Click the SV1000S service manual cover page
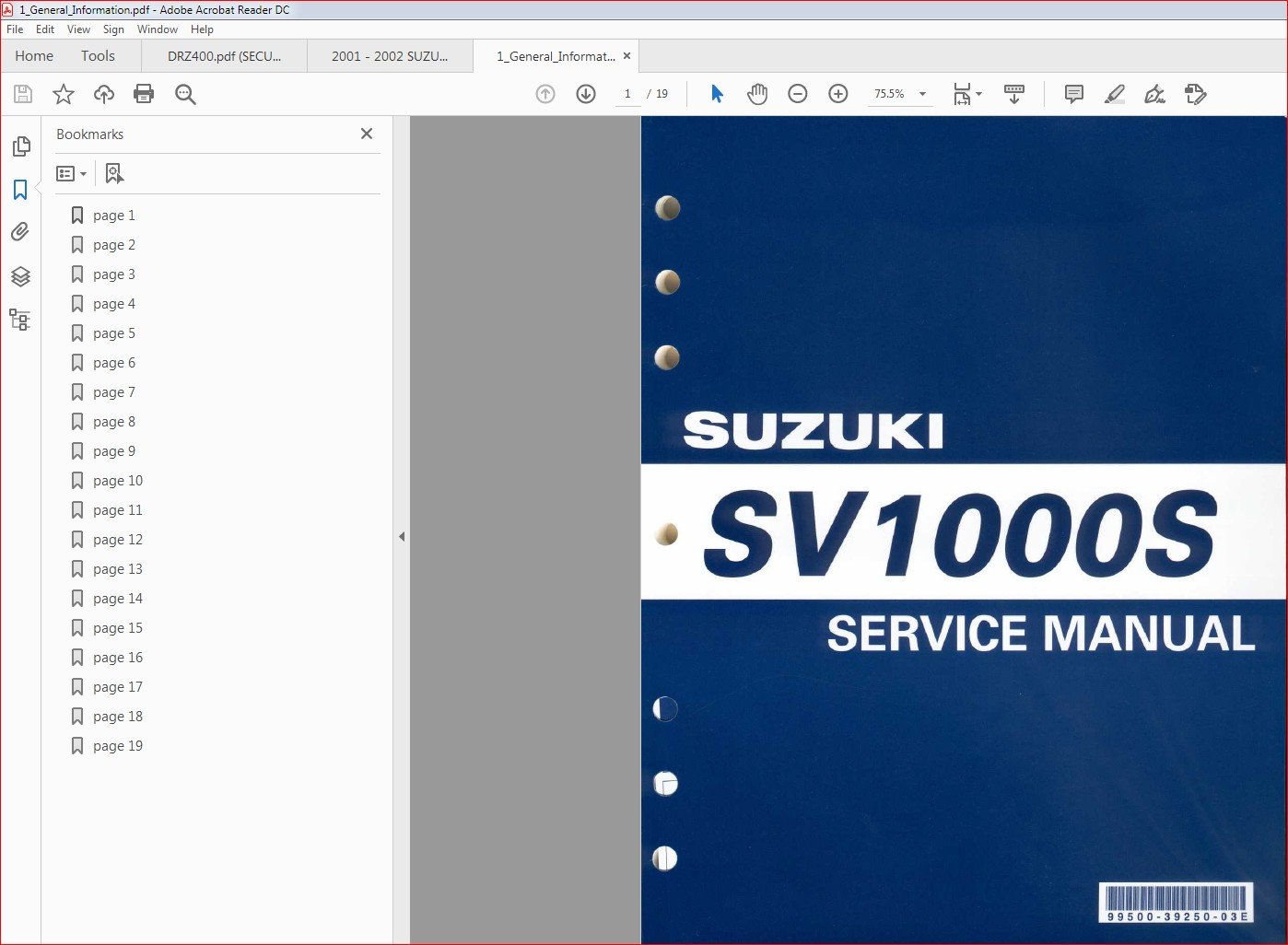The image size is (1288, 945). tap(963, 530)
